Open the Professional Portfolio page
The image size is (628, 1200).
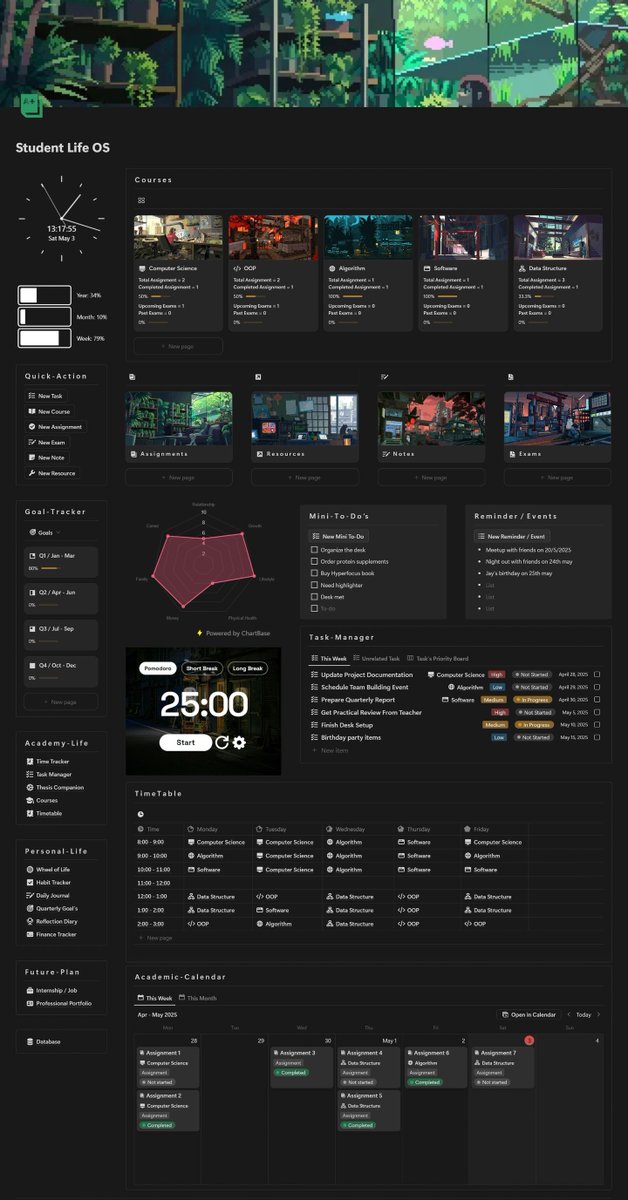58,1003
